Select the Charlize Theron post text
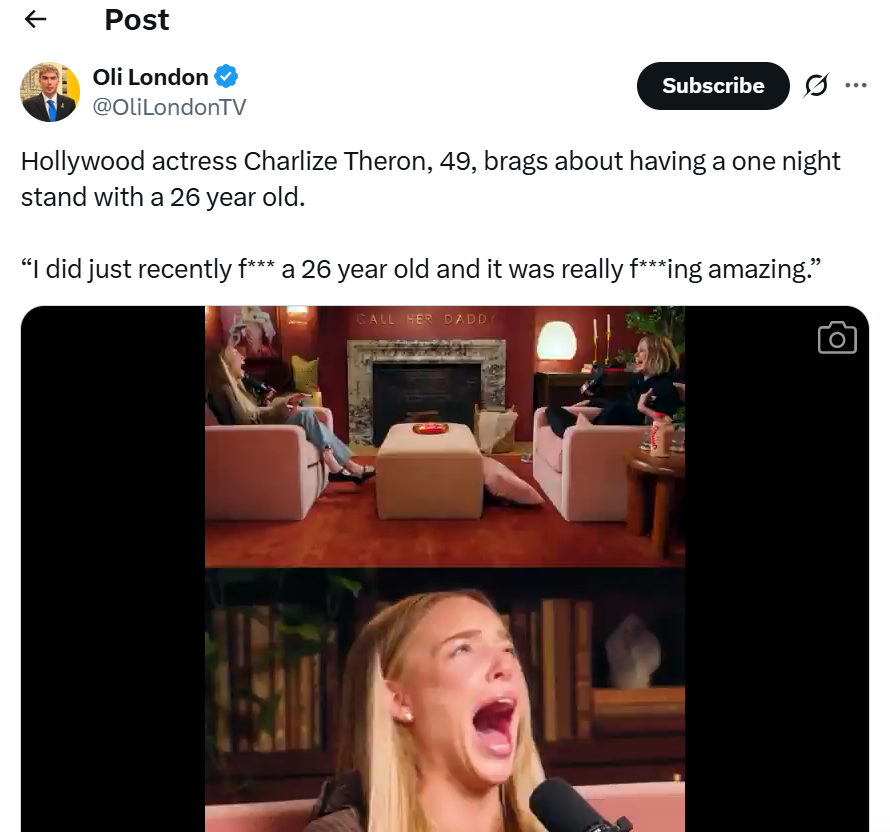 (x=430, y=179)
